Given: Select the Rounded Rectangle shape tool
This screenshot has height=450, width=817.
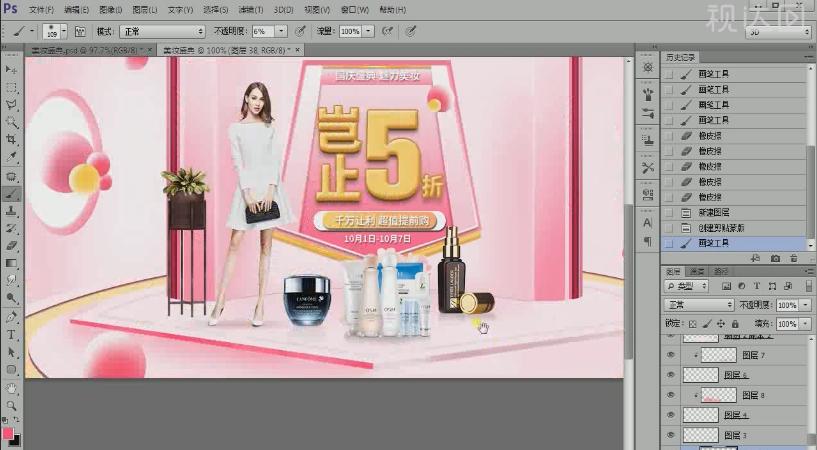Looking at the screenshot, I should (x=11, y=370).
